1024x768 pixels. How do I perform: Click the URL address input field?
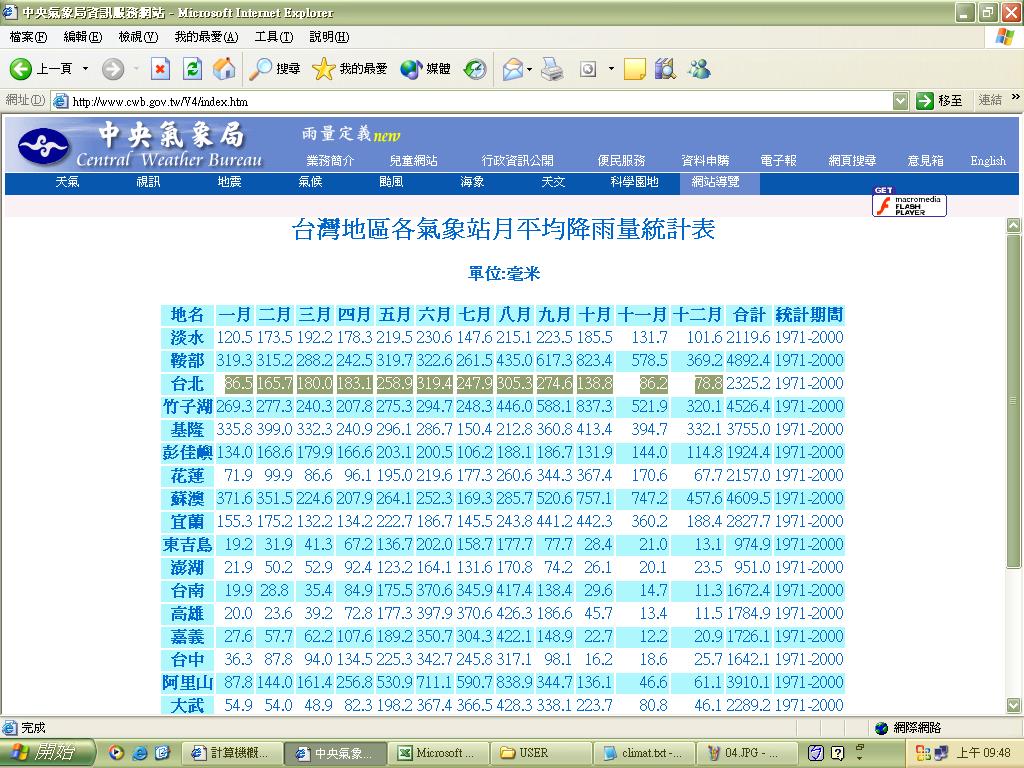point(470,101)
